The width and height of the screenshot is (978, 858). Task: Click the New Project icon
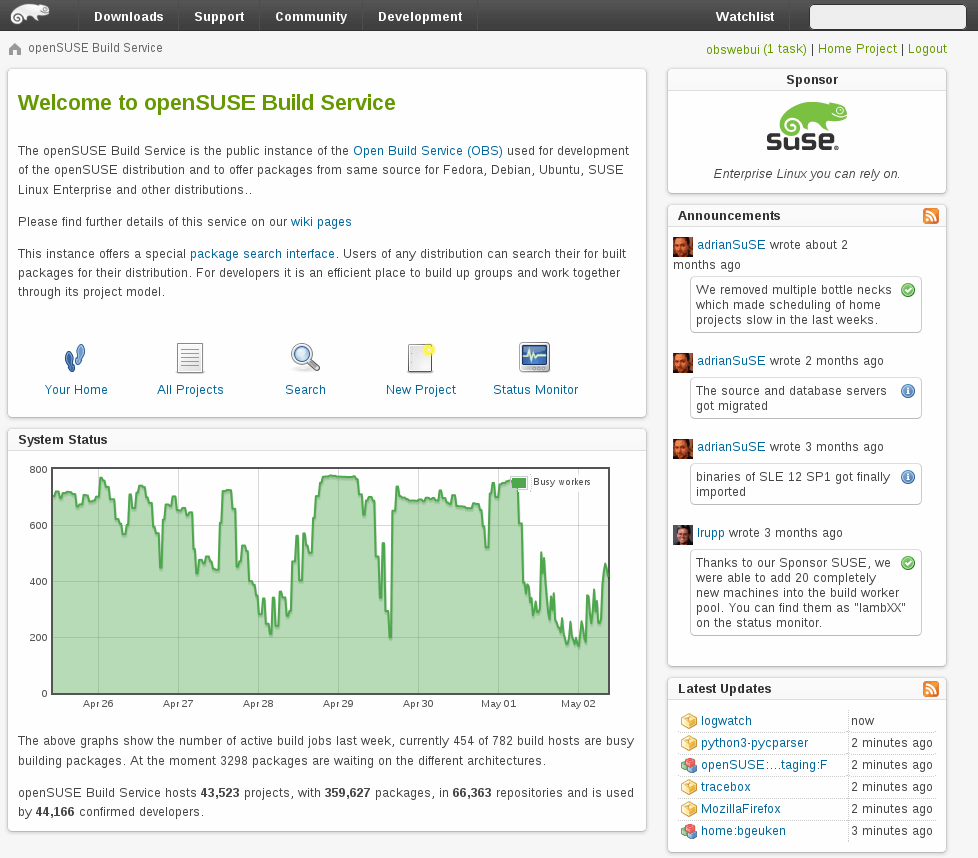click(421, 358)
